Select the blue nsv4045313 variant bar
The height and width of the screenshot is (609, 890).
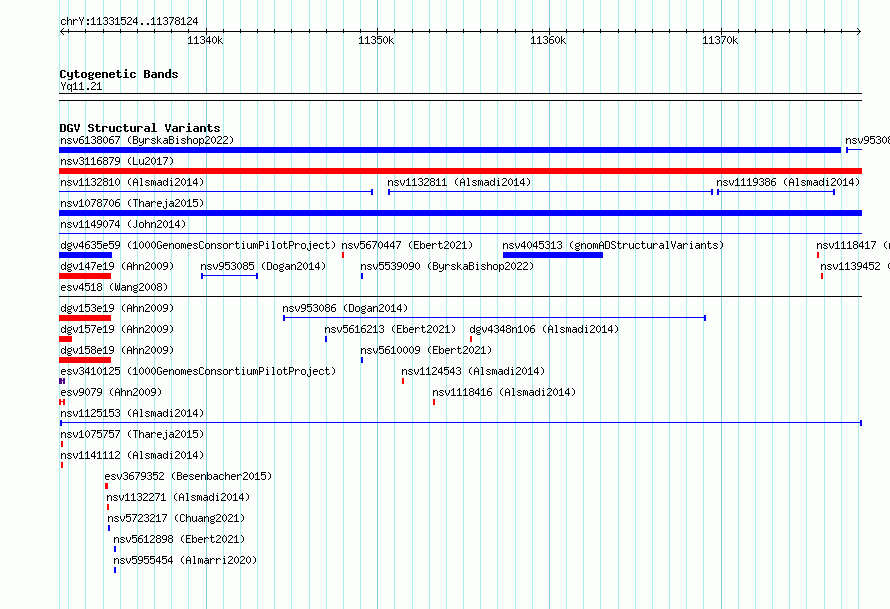click(553, 255)
